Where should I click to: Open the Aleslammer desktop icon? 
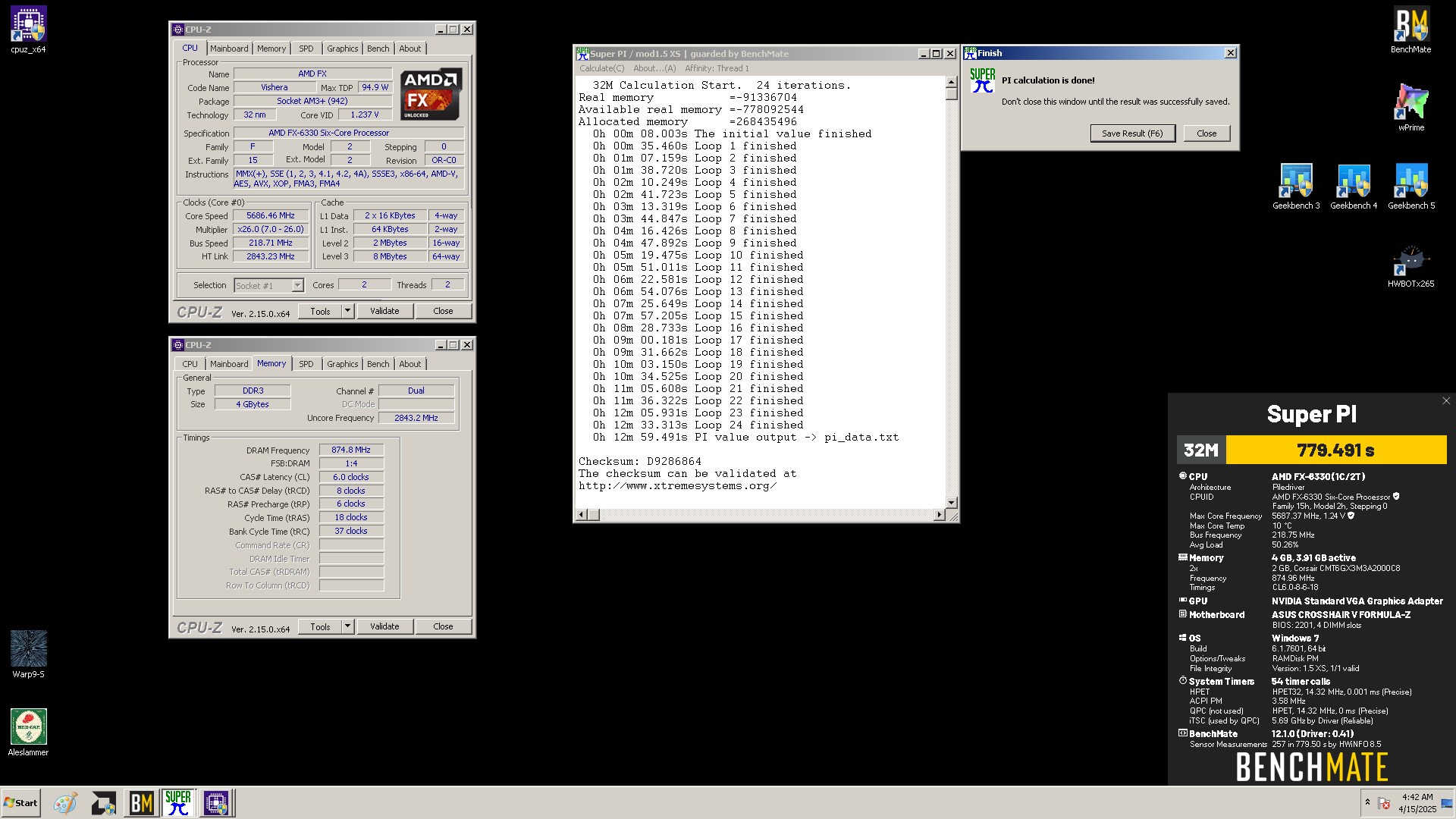coord(28,733)
